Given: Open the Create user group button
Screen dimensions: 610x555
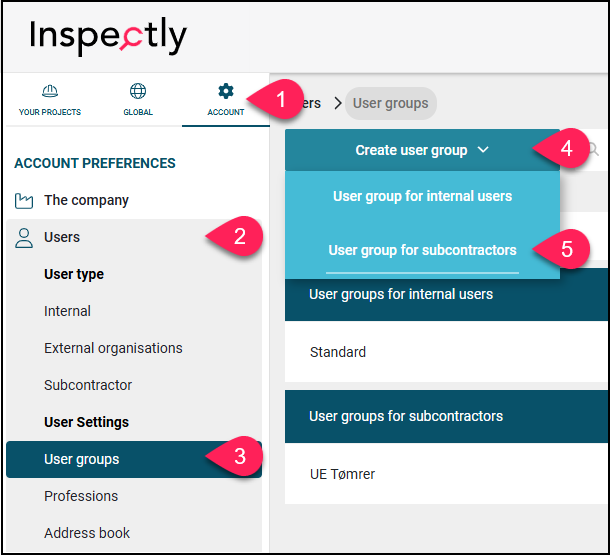Looking at the screenshot, I should tap(422, 150).
